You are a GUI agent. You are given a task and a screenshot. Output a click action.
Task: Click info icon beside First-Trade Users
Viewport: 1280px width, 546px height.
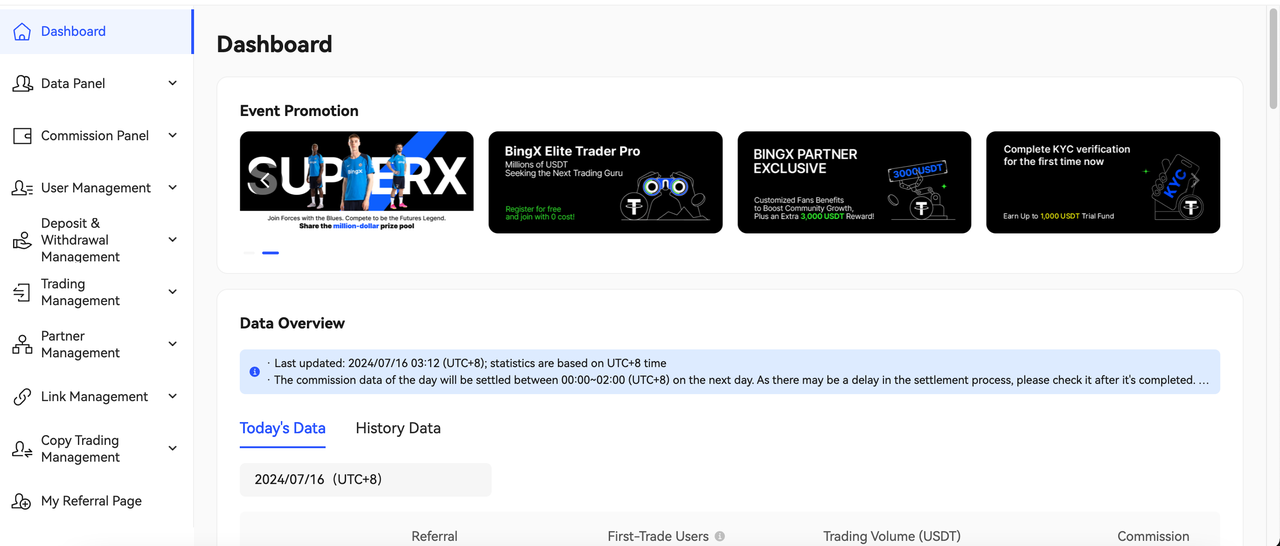pyautogui.click(x=719, y=537)
